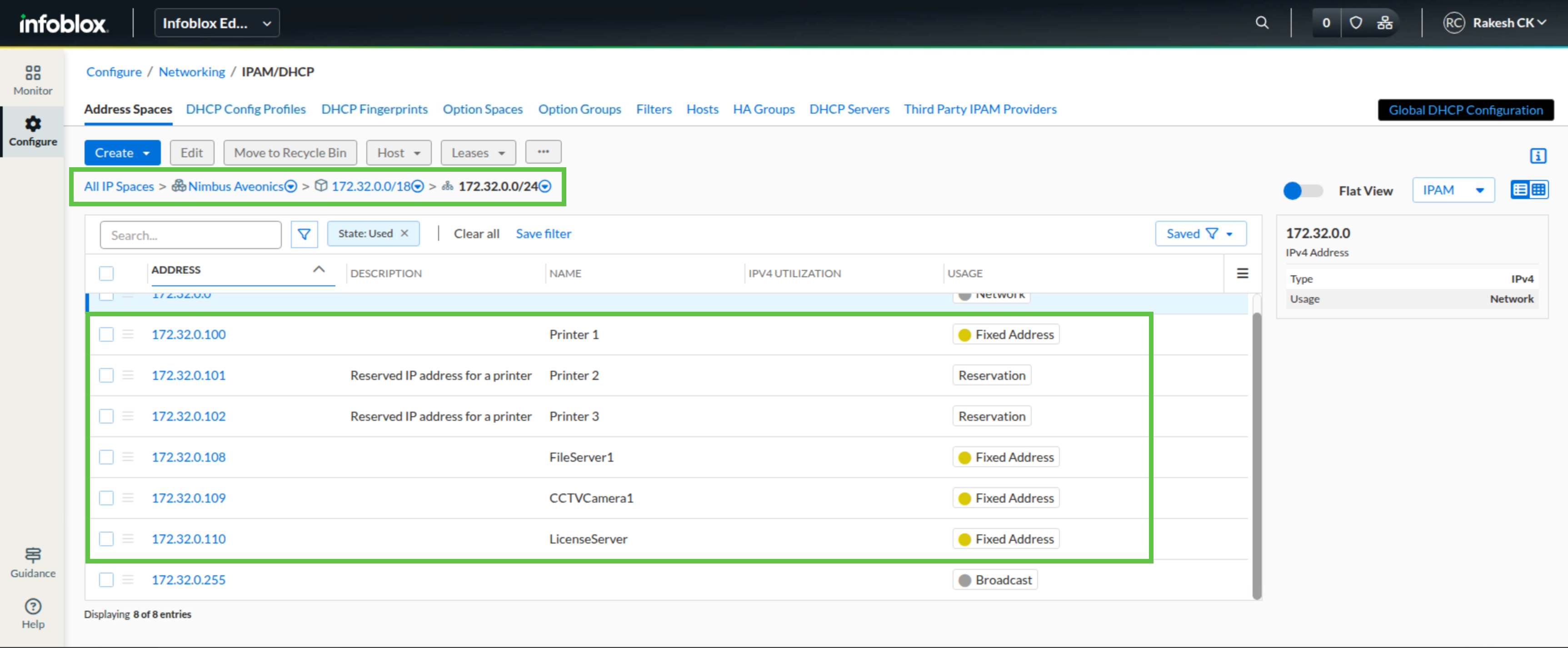The height and width of the screenshot is (648, 1568).
Task: Remove the State: Used filter chip
Action: pos(405,234)
